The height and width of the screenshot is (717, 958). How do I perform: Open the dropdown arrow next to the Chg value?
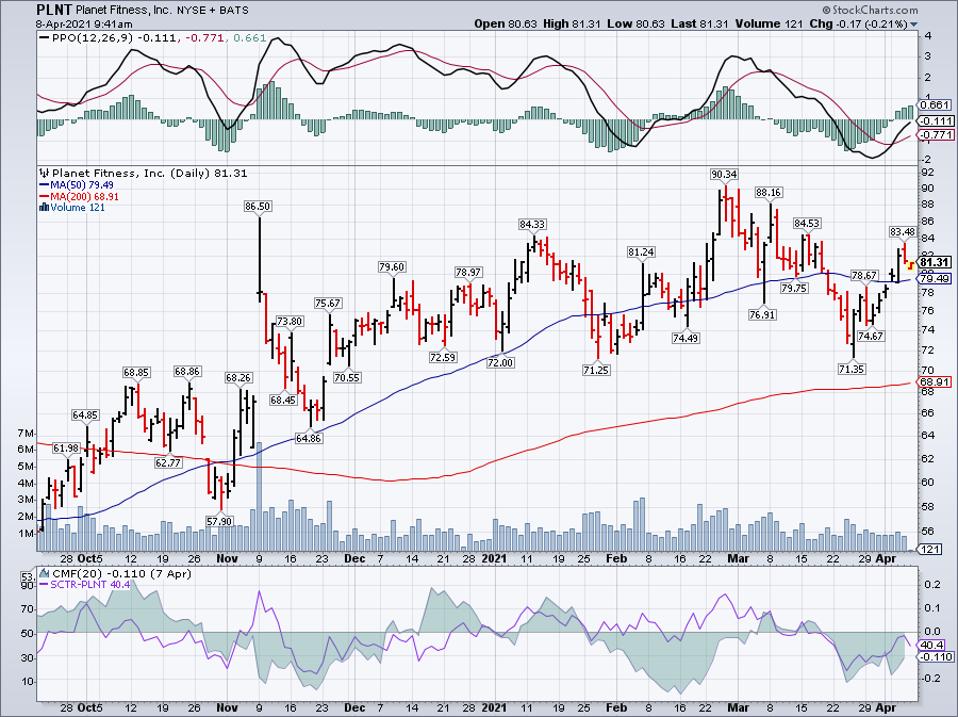(914, 24)
